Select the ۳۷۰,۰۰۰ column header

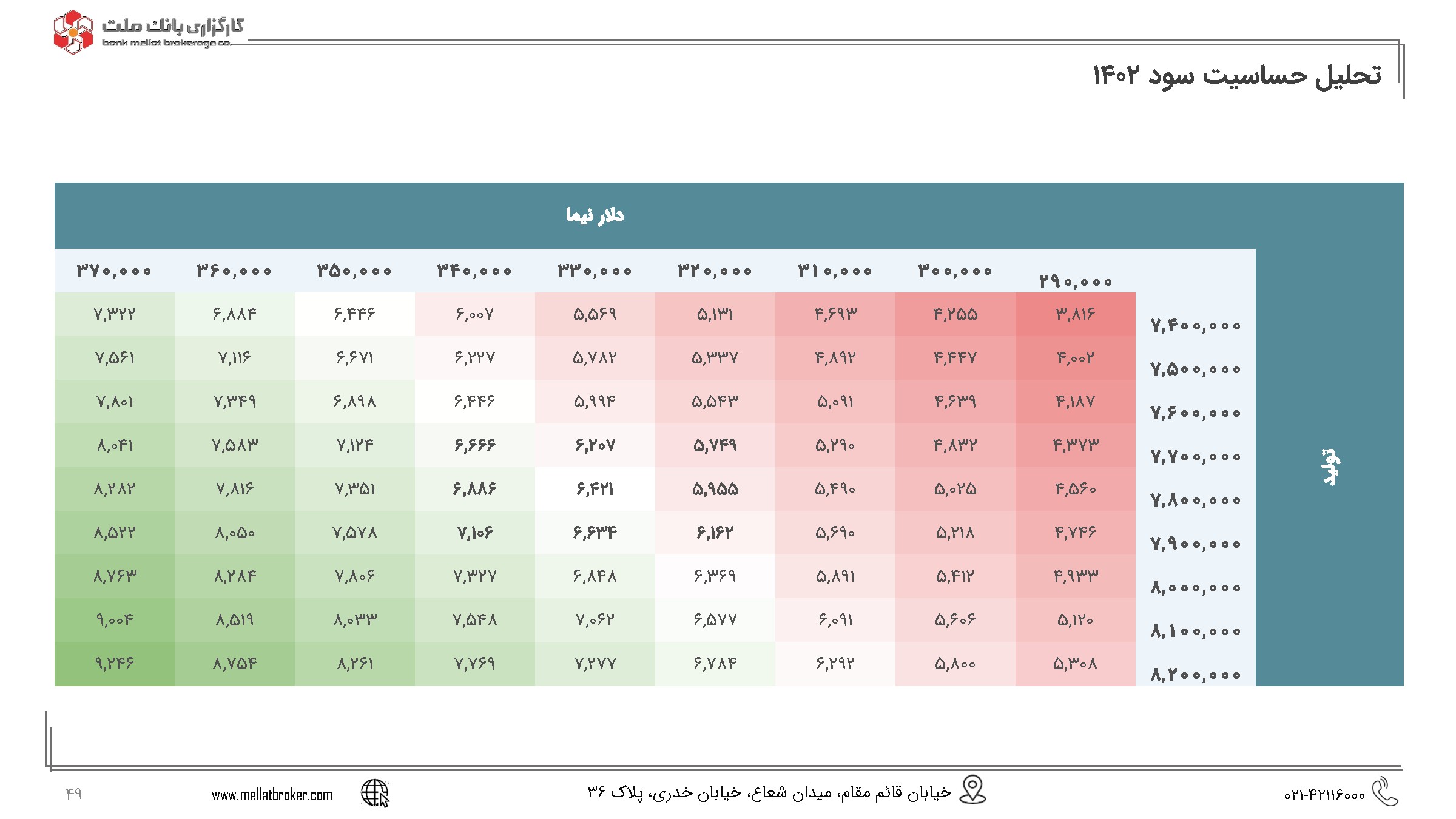114,271
